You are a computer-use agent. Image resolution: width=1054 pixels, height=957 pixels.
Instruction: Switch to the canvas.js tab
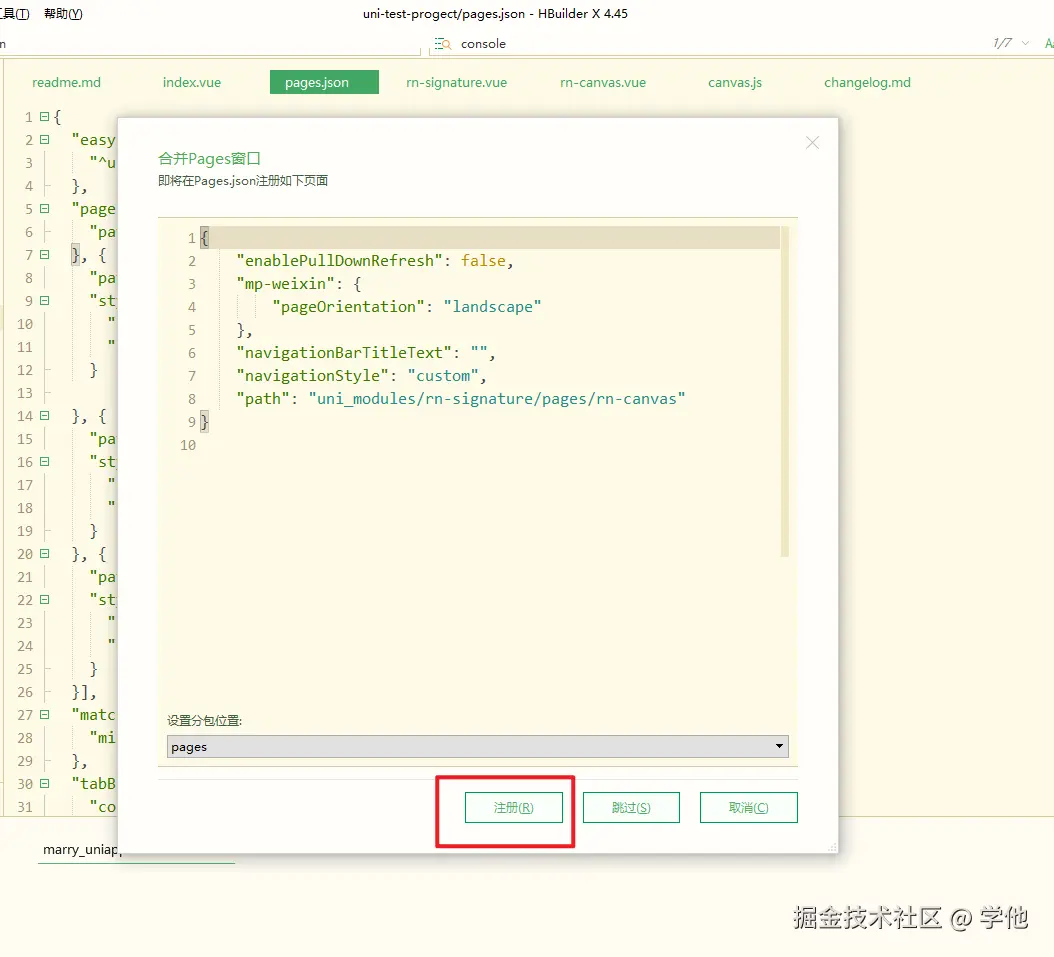pos(735,83)
